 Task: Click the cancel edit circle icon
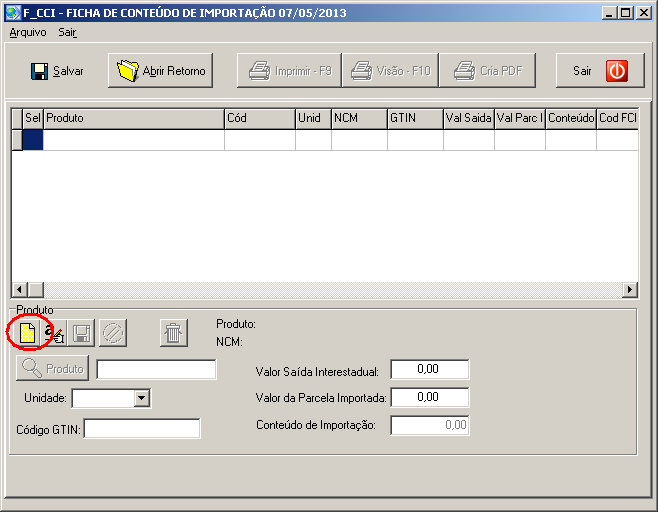coord(113,333)
